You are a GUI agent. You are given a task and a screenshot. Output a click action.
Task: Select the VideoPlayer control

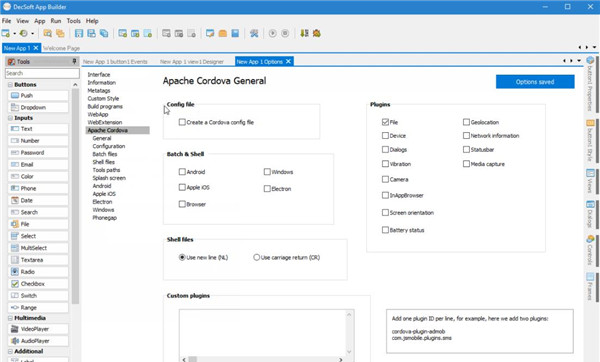tap(38, 329)
